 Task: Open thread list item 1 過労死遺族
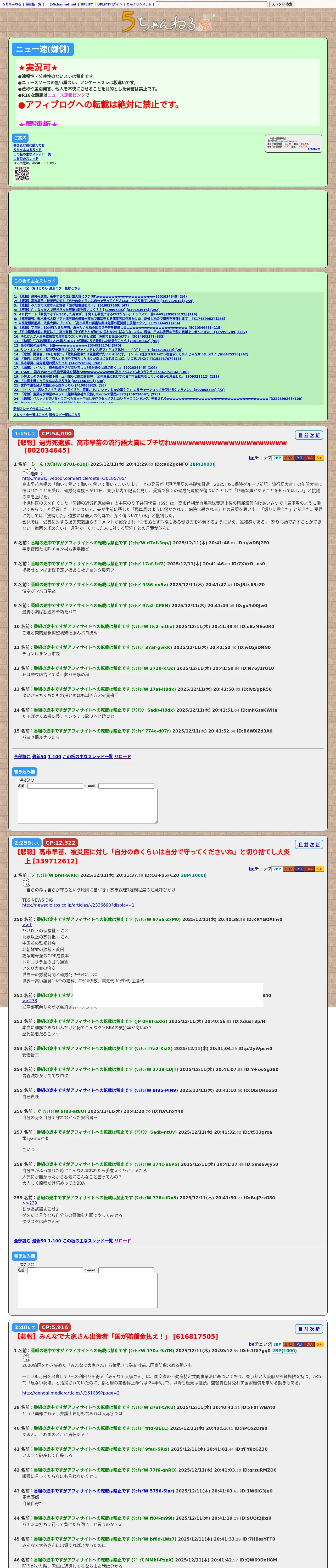click(x=101, y=296)
